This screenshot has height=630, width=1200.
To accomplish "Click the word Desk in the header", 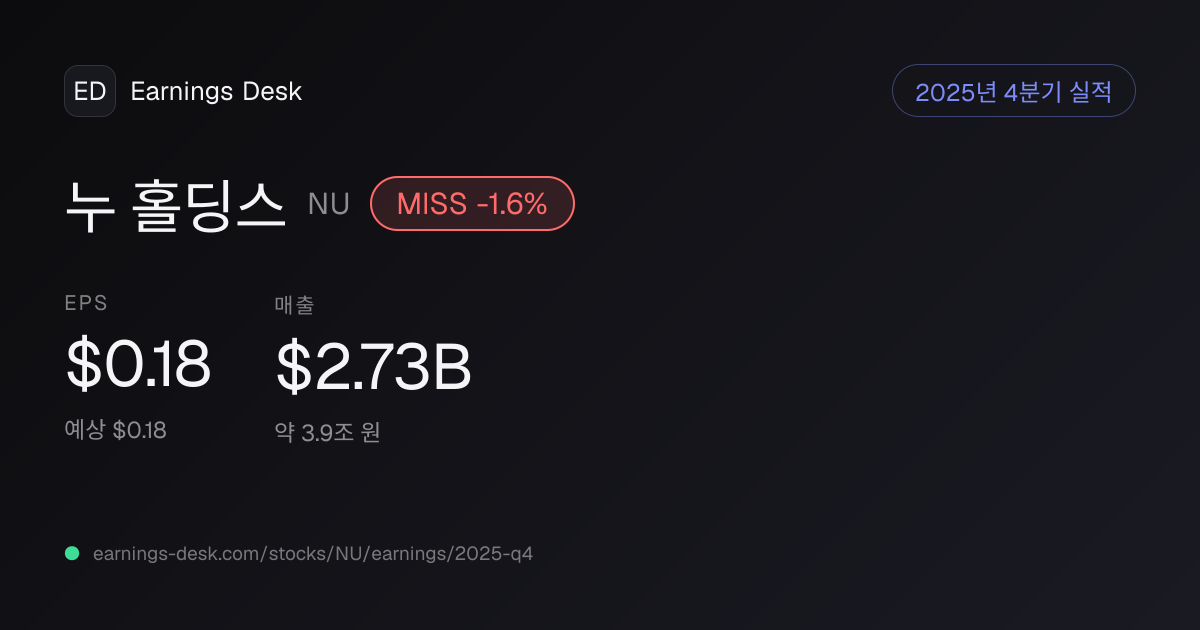I will coord(272,91).
